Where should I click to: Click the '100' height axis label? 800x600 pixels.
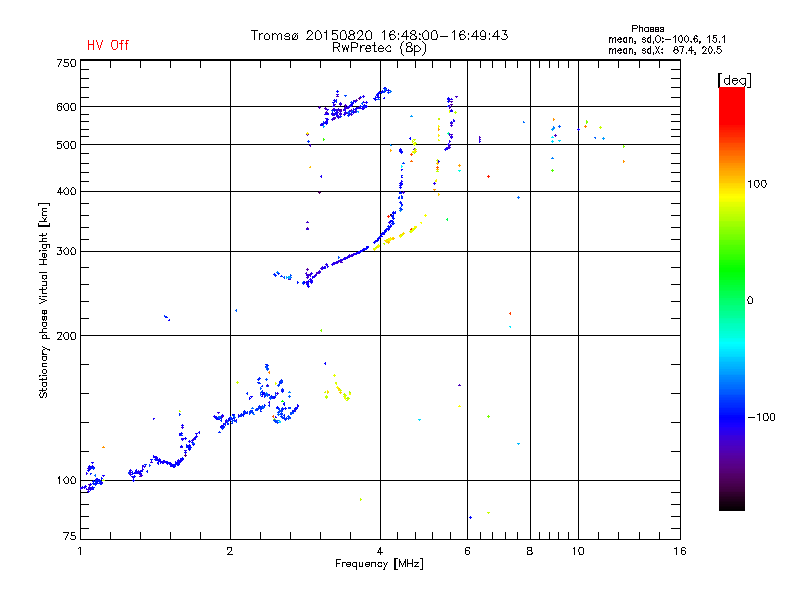coord(66,480)
